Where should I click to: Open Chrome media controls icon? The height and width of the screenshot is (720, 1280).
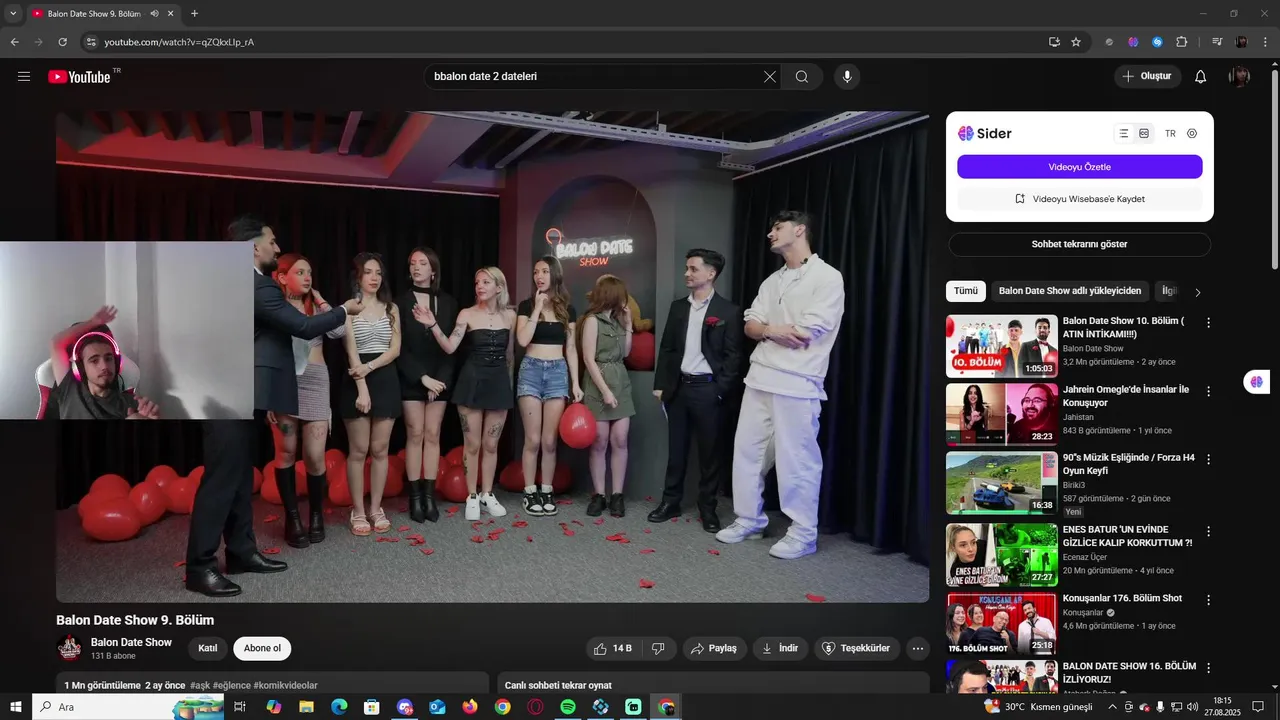point(1217,42)
